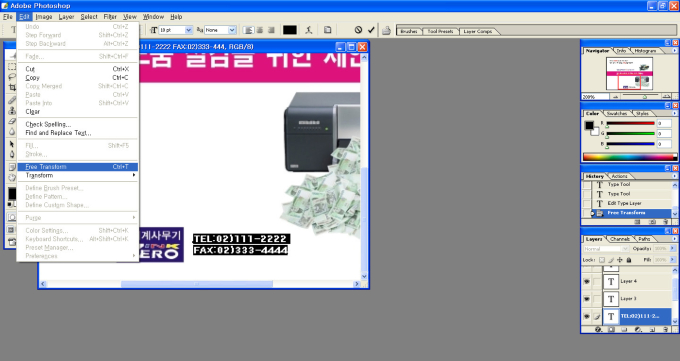Hide Layer 3 with its eye icon

coord(586,299)
